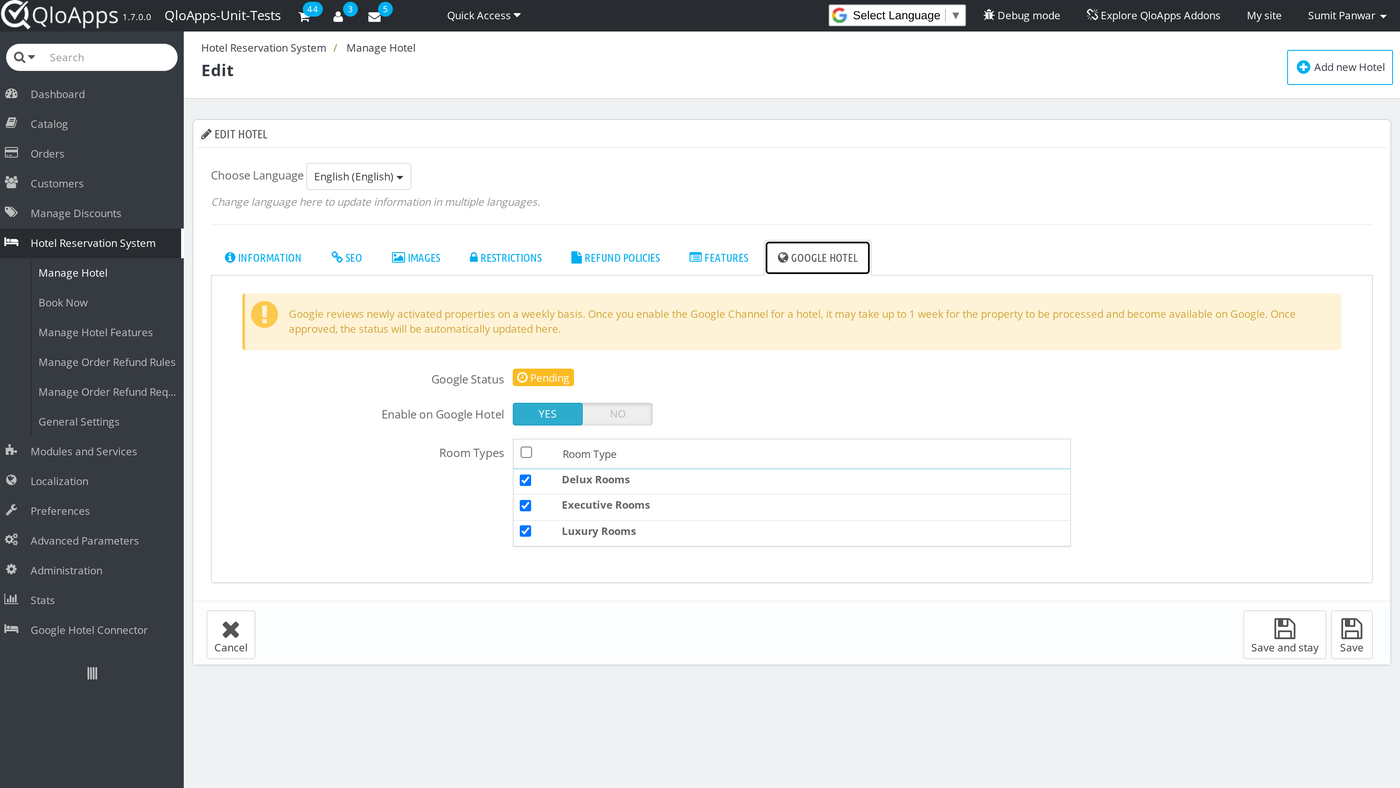
Task: Switch to the Images tab
Action: (x=416, y=258)
